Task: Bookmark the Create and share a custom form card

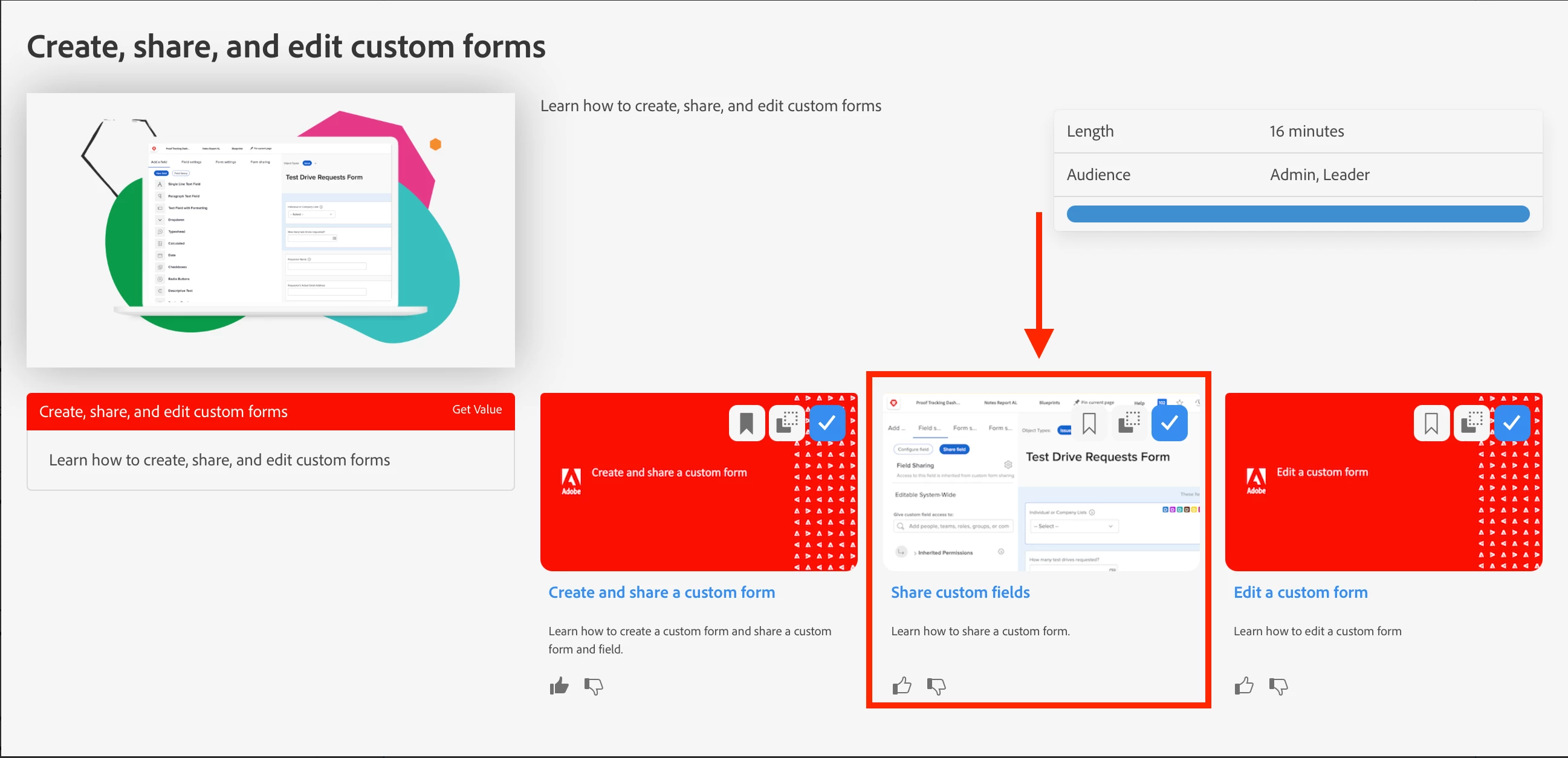Action: pyautogui.click(x=747, y=423)
